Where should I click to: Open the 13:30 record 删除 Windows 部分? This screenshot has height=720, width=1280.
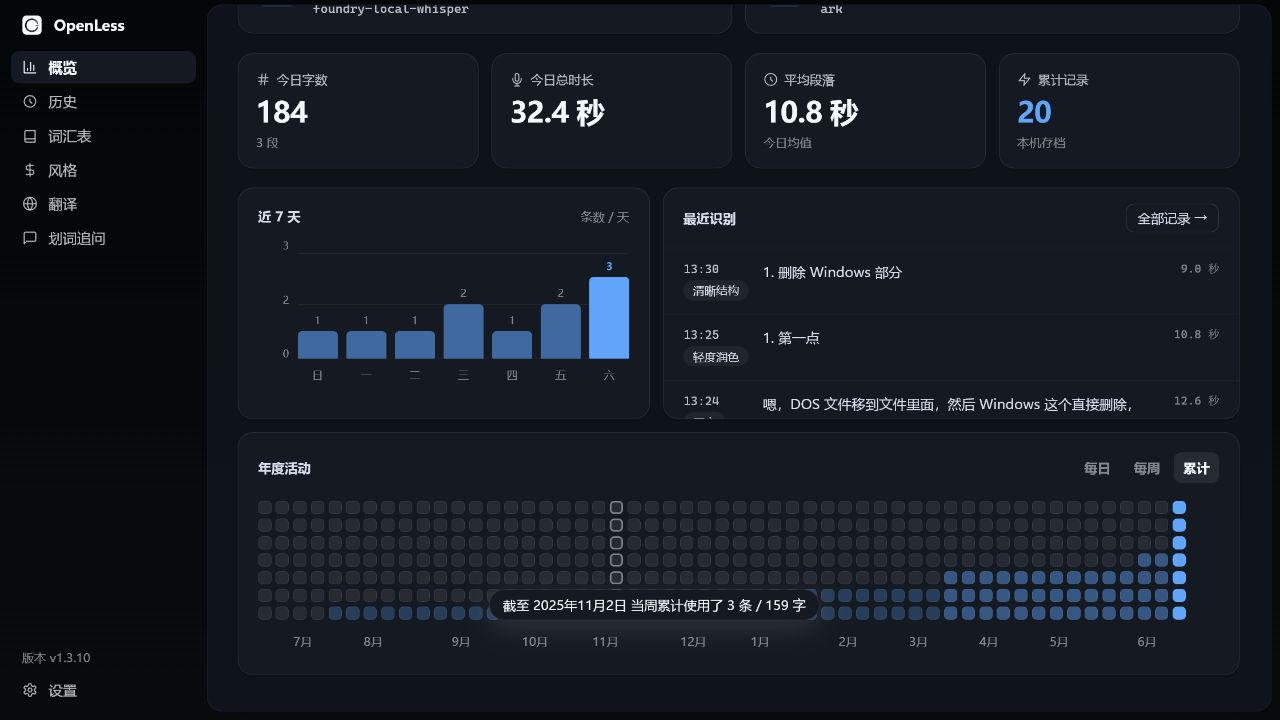click(951, 281)
